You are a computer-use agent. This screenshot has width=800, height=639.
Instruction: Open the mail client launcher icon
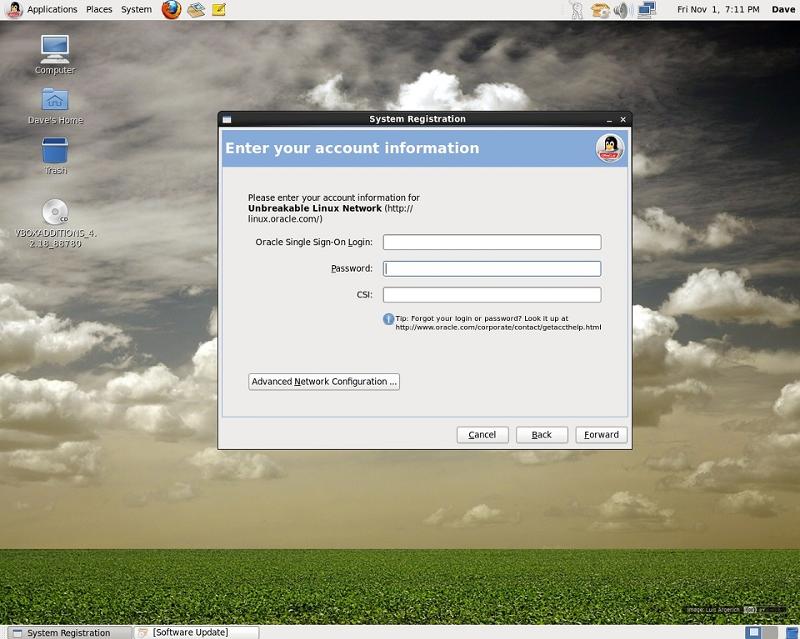(196, 10)
